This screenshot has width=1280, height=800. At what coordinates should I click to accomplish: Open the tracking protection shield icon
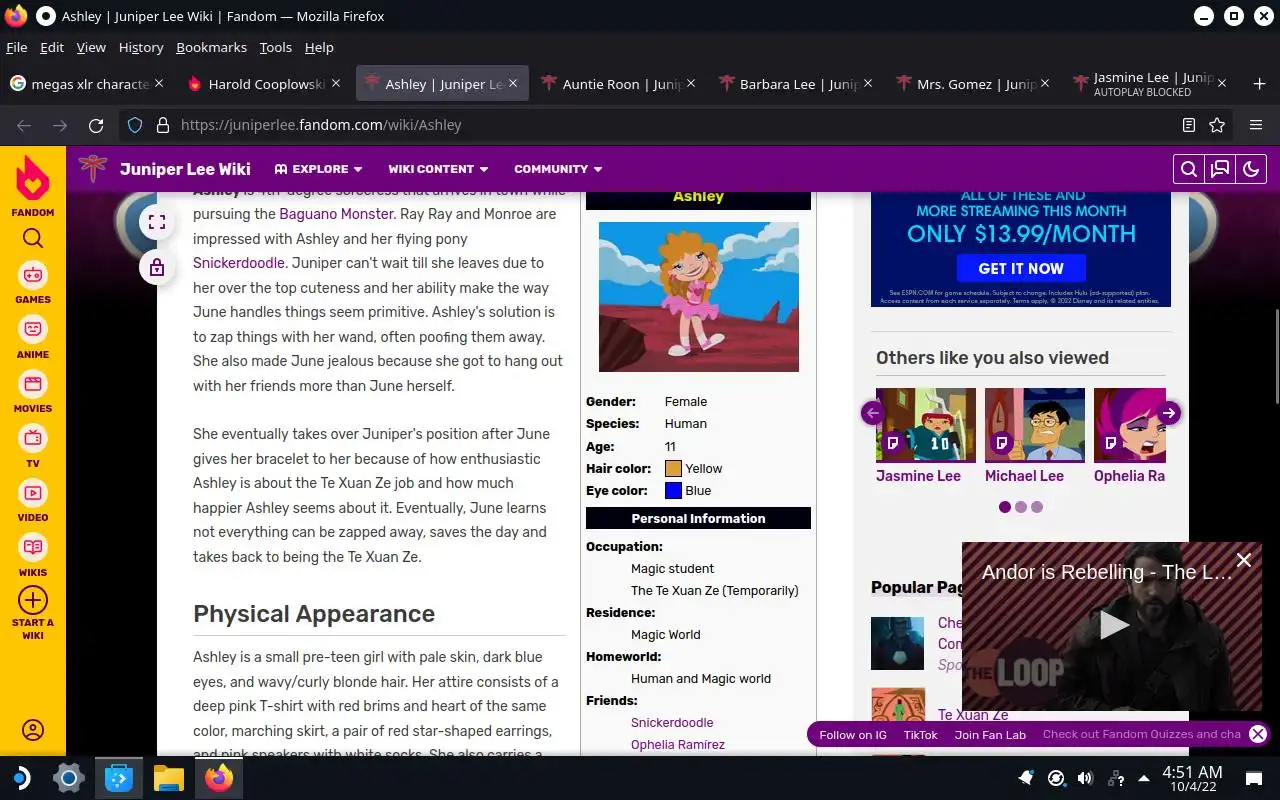(x=135, y=125)
